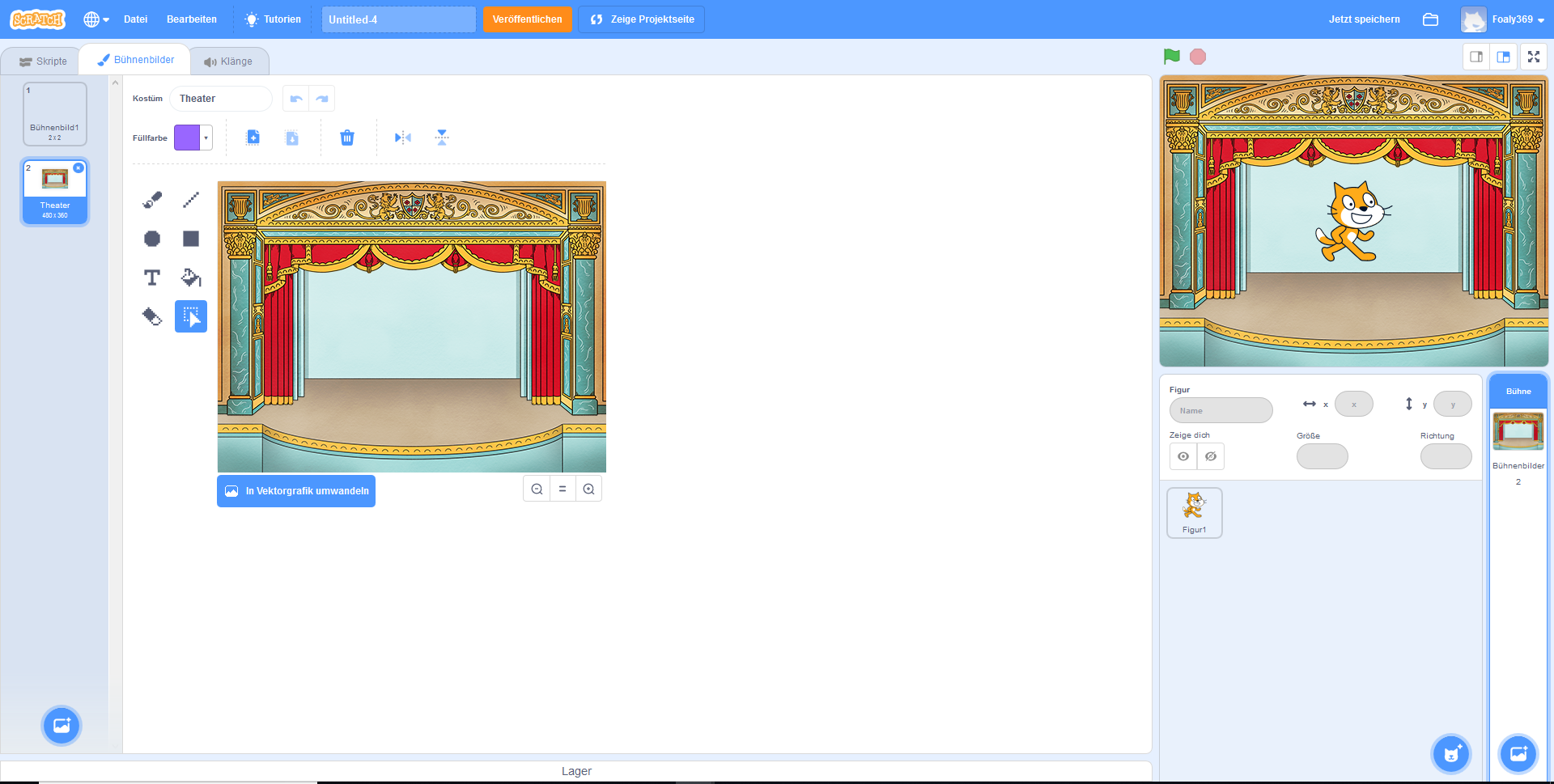Select the Line tool

[191, 200]
